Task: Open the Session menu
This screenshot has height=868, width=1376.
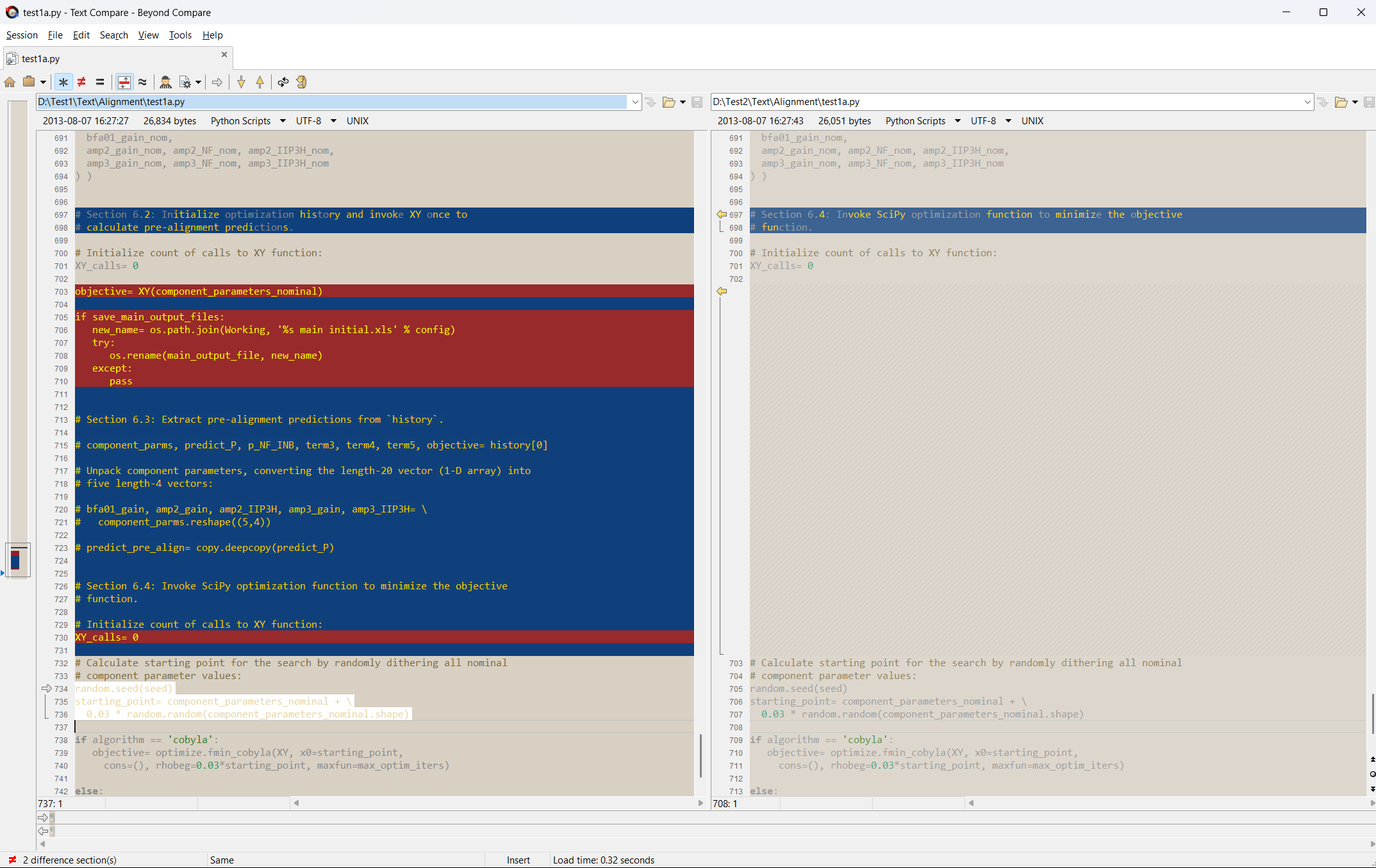Action: point(22,35)
